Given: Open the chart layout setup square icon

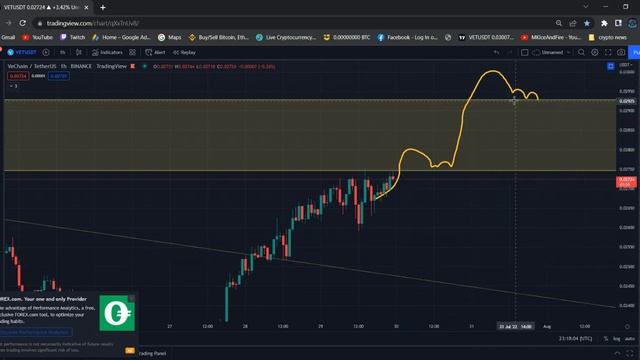Looking at the screenshot, I should (524, 52).
